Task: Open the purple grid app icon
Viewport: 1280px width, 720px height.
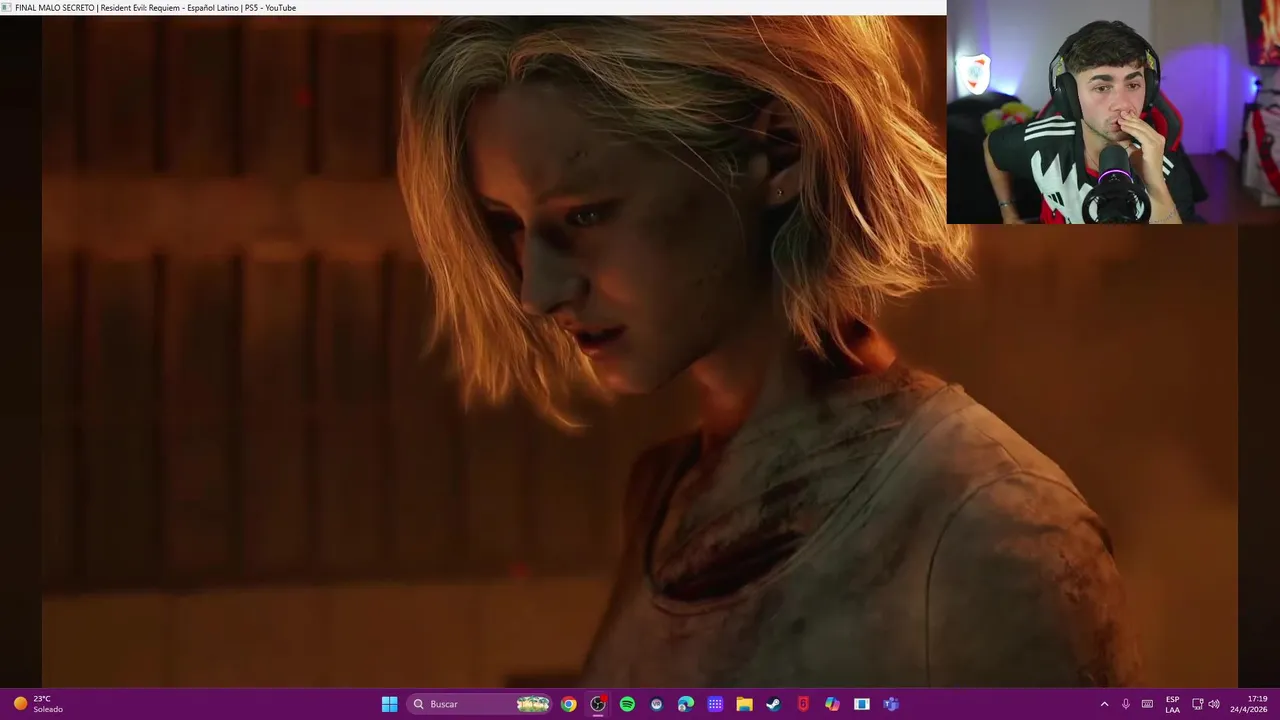Action: (x=715, y=704)
